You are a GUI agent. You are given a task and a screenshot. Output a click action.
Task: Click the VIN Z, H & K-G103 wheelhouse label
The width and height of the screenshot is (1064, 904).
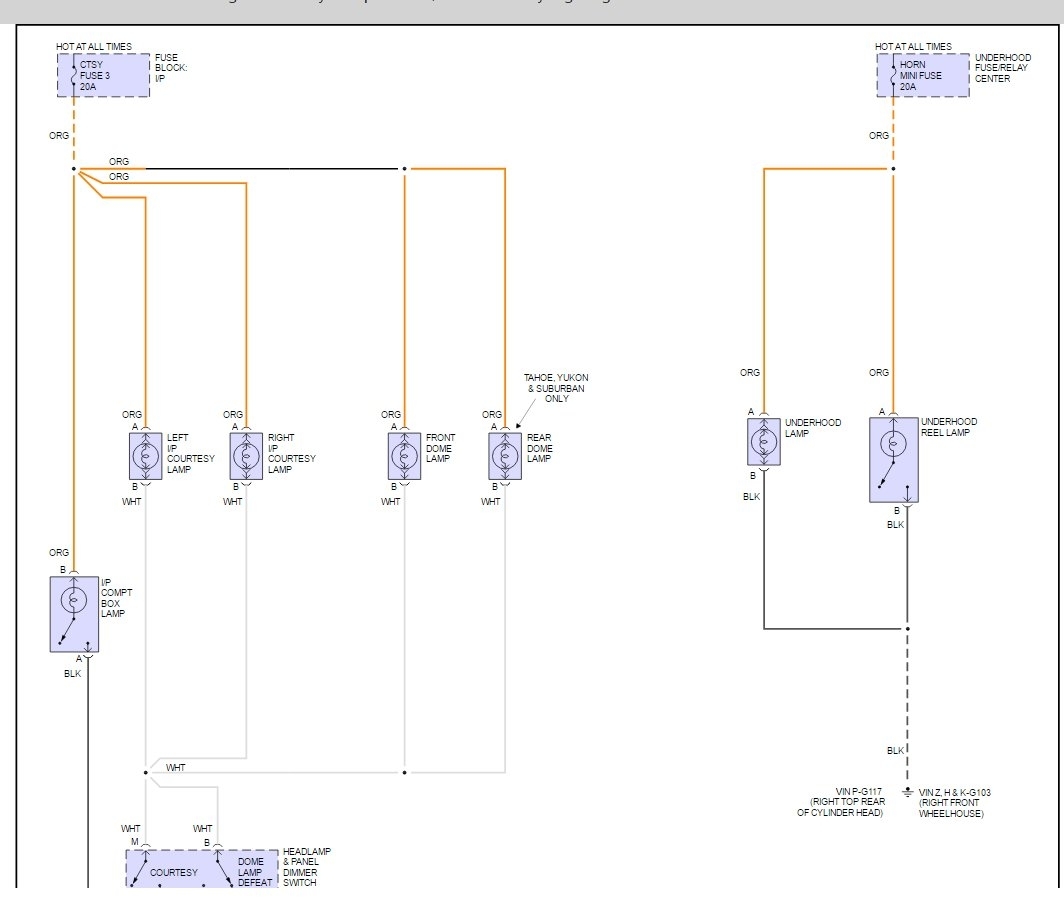point(954,803)
